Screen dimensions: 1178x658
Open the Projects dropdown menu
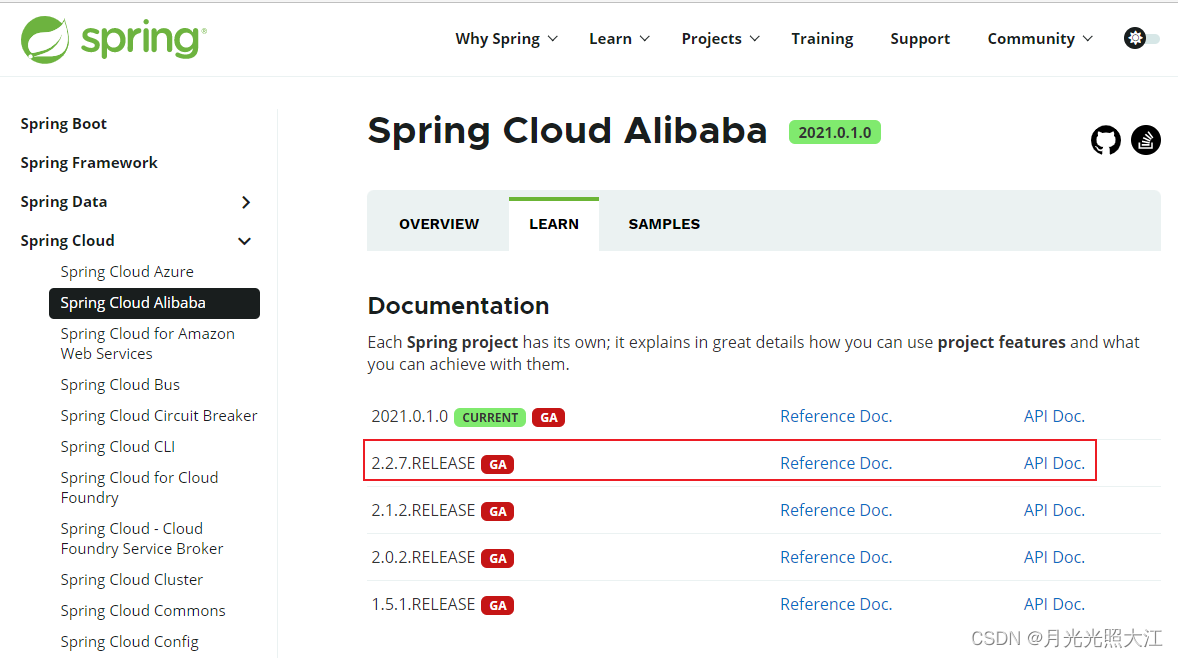click(x=720, y=38)
